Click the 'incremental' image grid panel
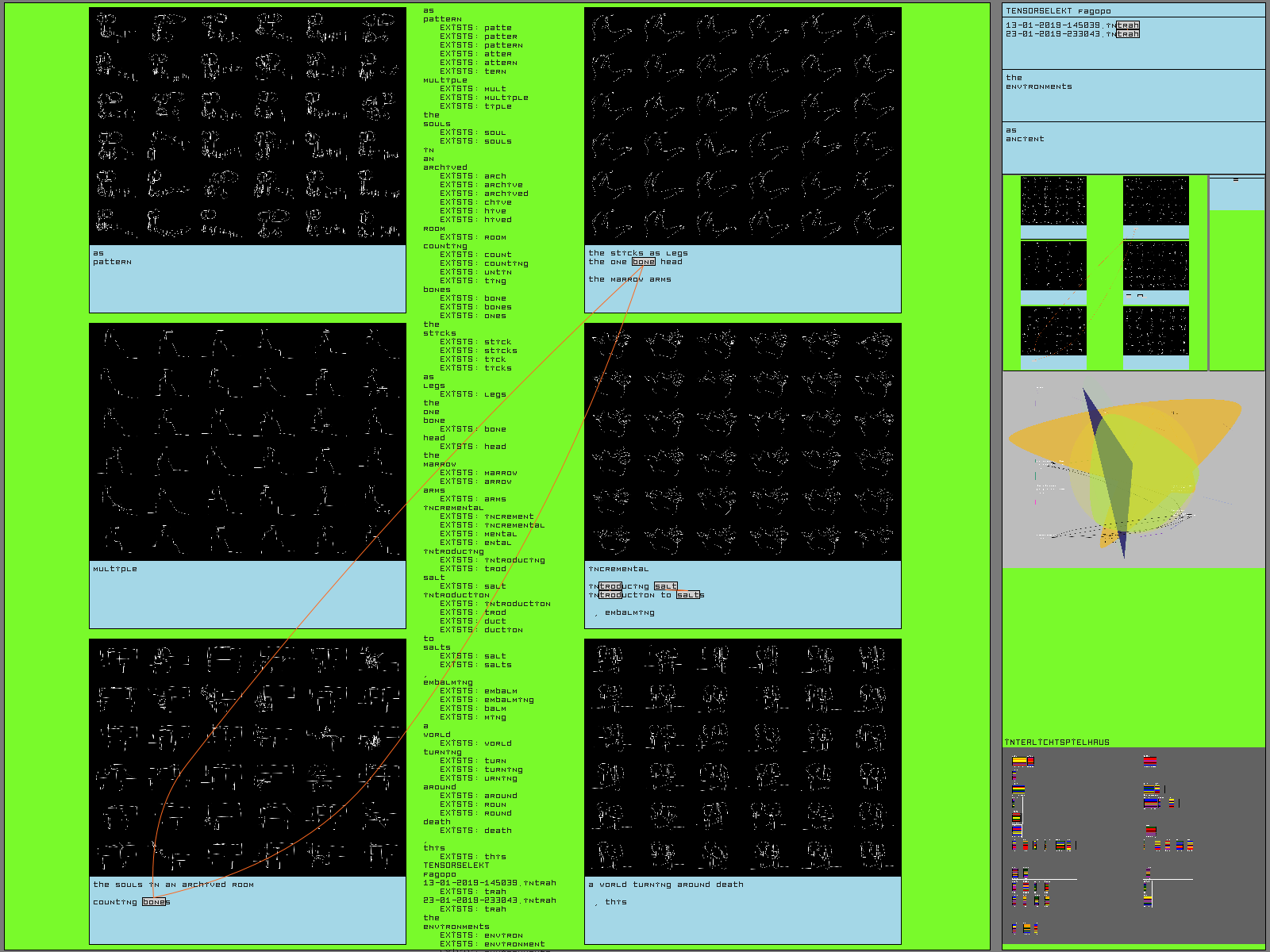 click(x=743, y=441)
